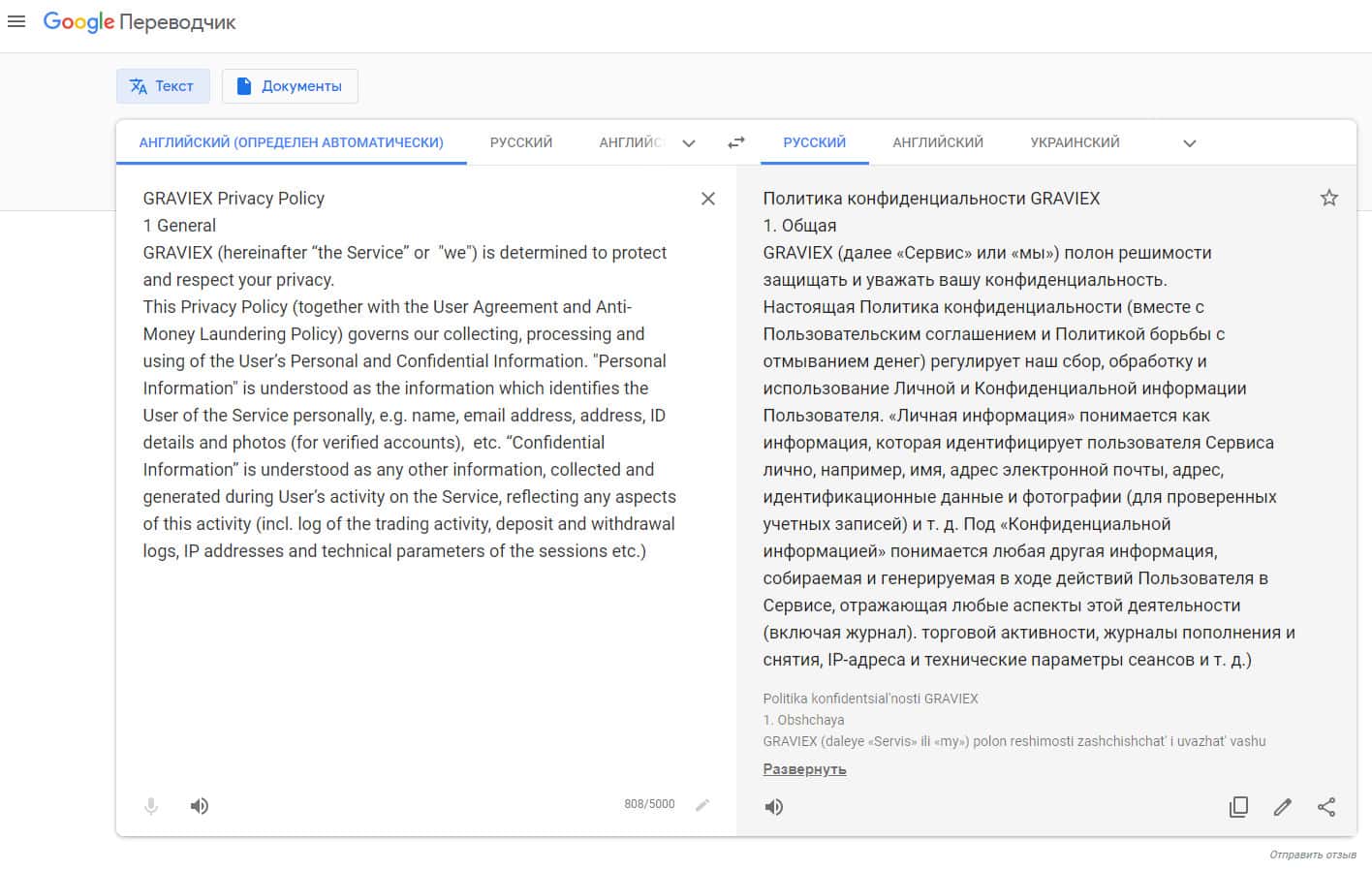Open the main hamburger menu
1372x870 pixels.
[16, 21]
